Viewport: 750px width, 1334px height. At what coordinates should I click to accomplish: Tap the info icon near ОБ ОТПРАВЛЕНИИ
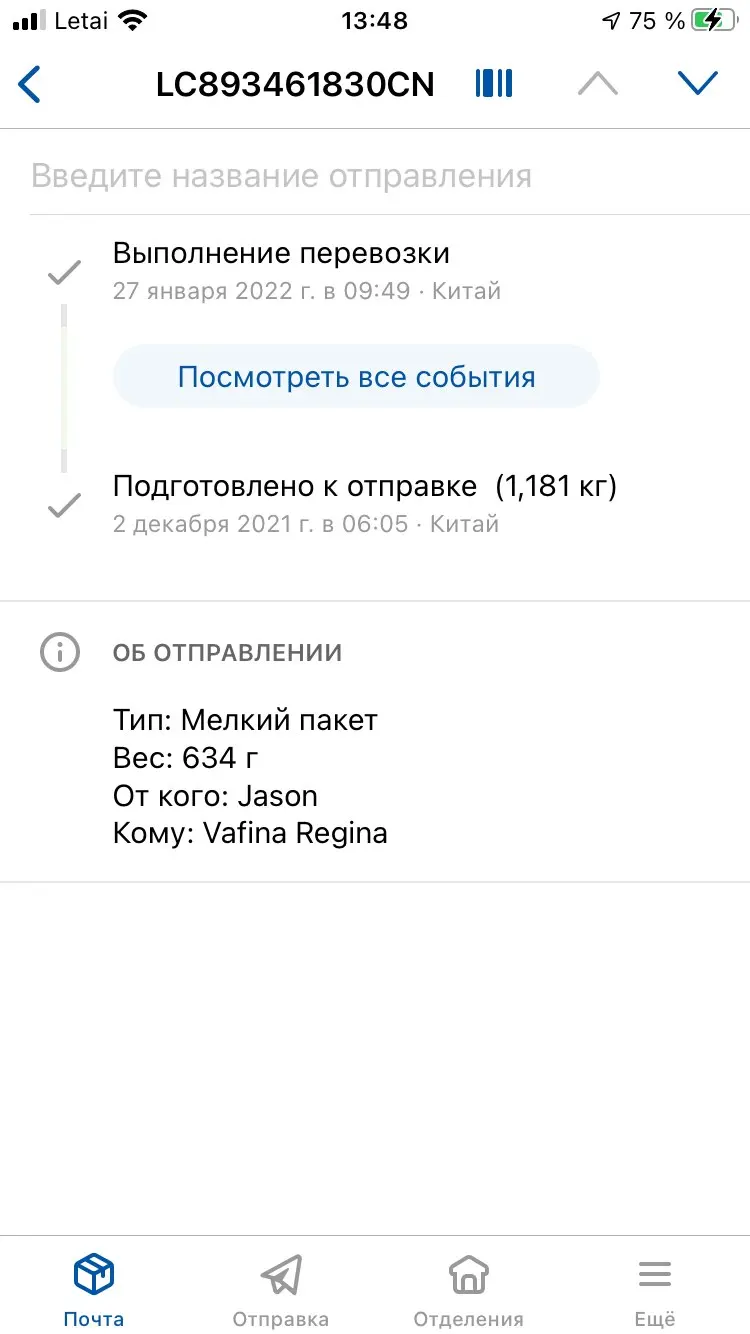pyautogui.click(x=59, y=652)
